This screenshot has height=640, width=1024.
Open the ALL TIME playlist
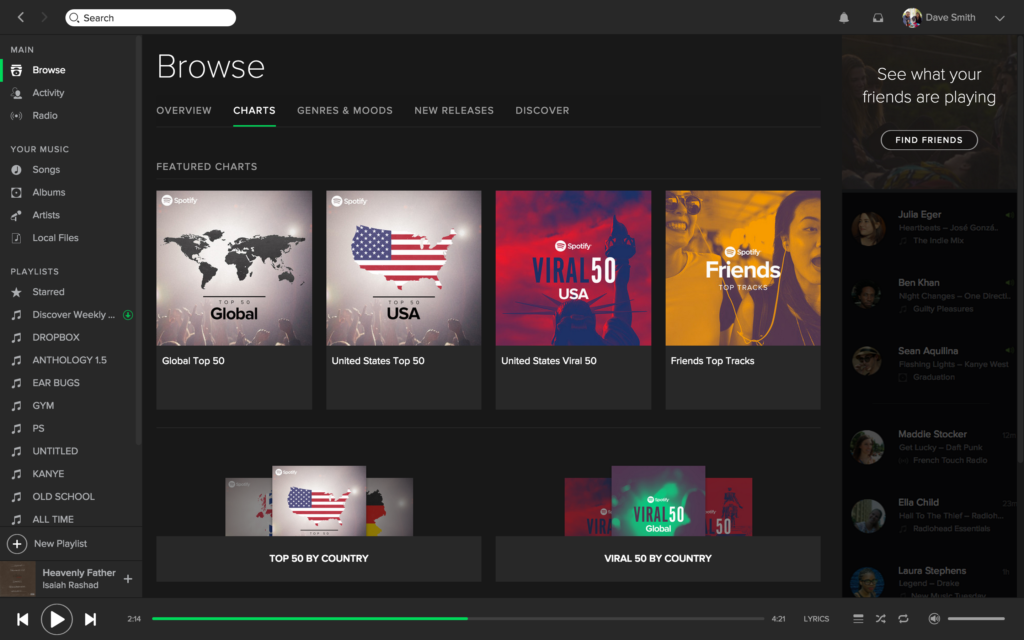click(53, 519)
